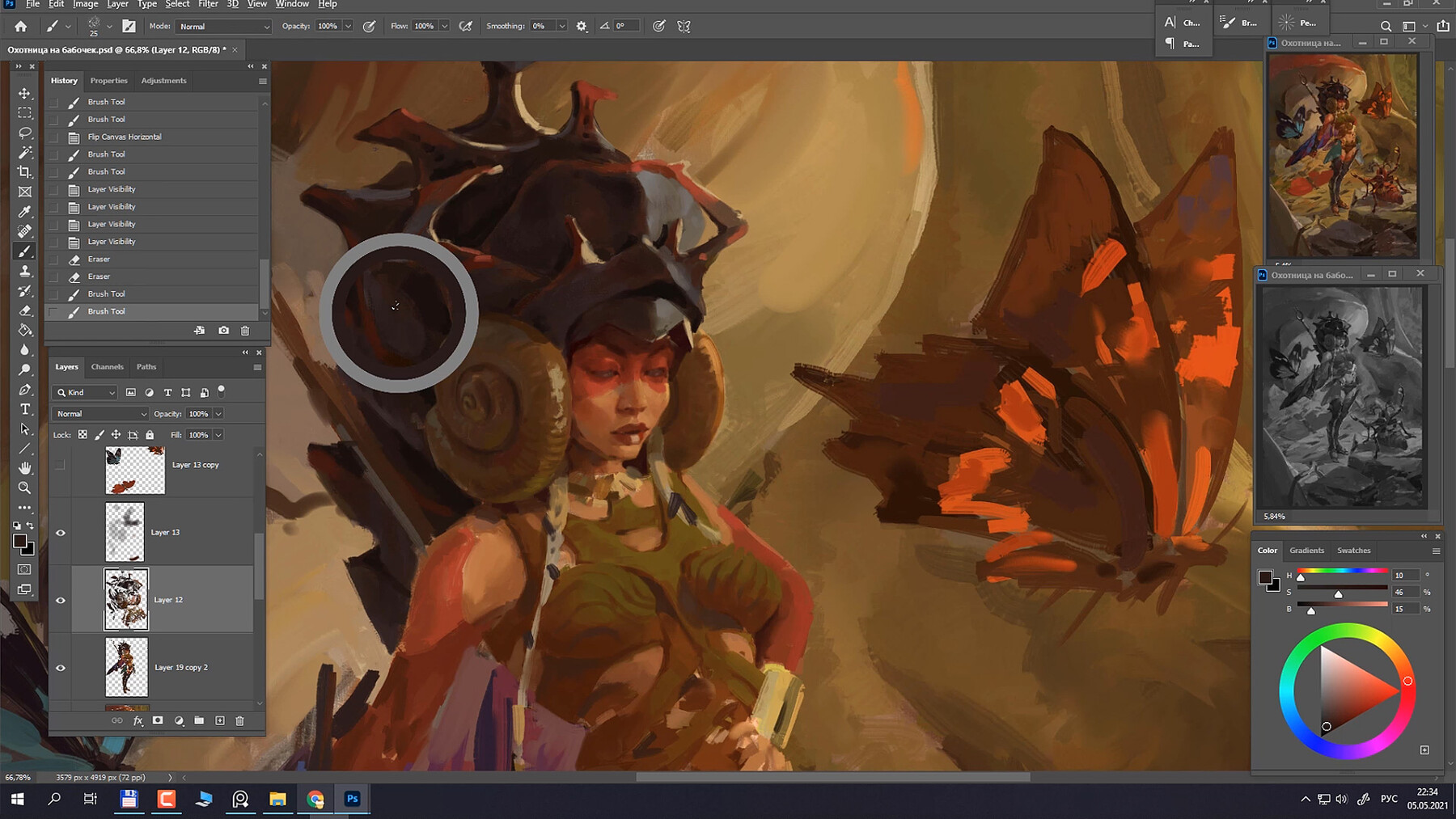Open smoothing options gear

pyautogui.click(x=582, y=26)
